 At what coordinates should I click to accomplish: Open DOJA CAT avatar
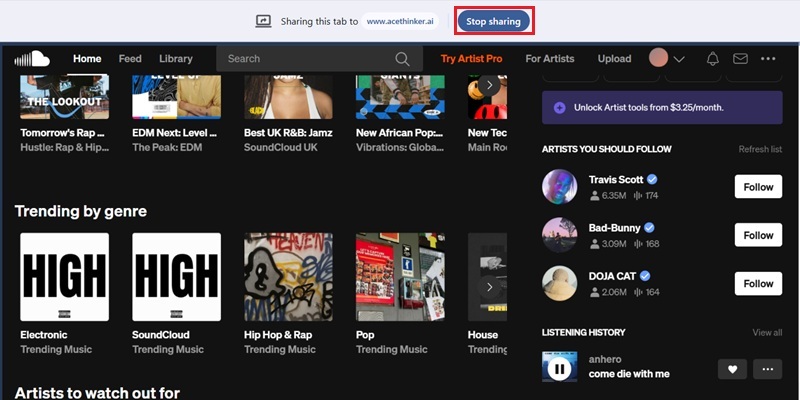560,283
